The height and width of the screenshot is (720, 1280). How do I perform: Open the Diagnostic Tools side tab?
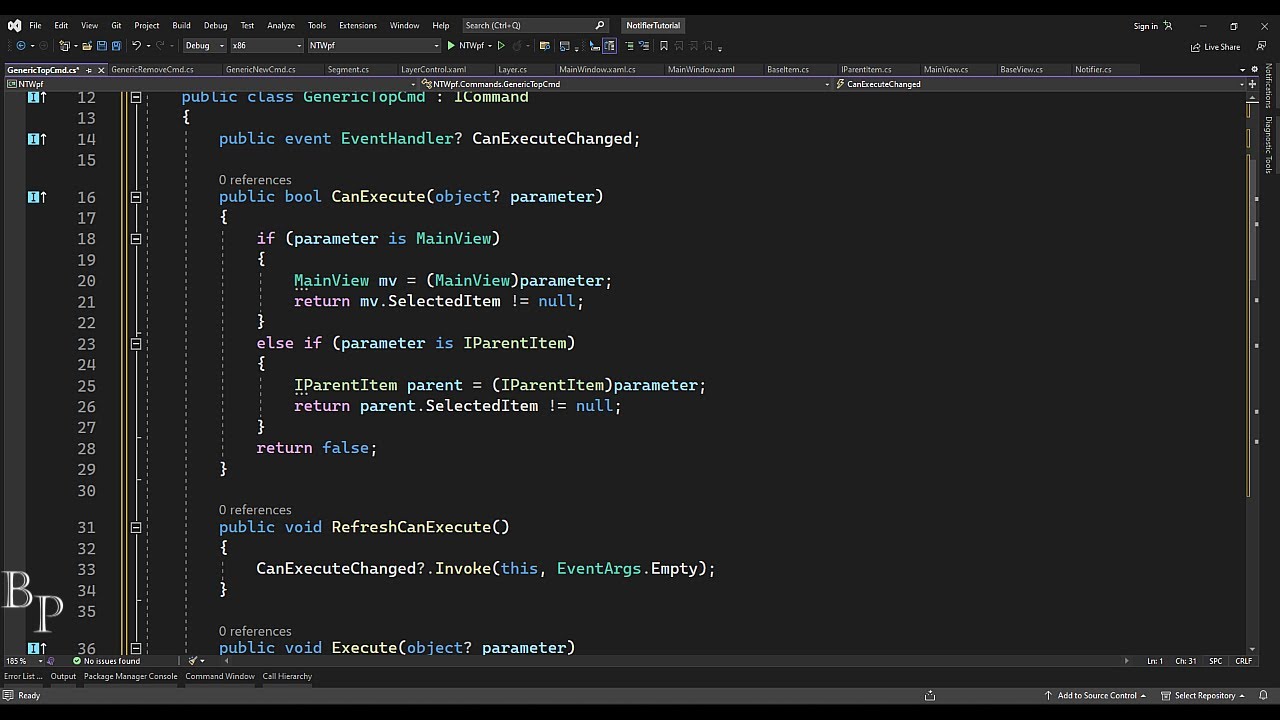click(x=1269, y=145)
